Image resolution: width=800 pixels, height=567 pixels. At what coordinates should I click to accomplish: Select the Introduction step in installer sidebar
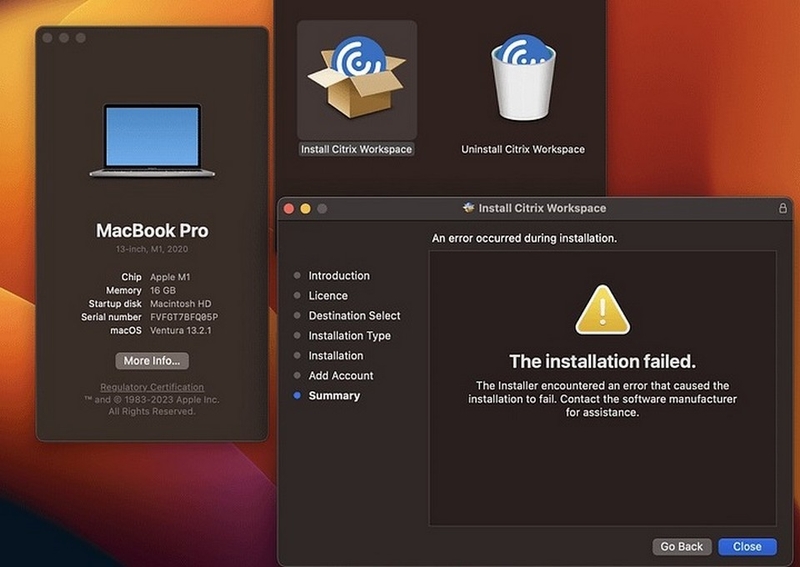click(x=339, y=276)
